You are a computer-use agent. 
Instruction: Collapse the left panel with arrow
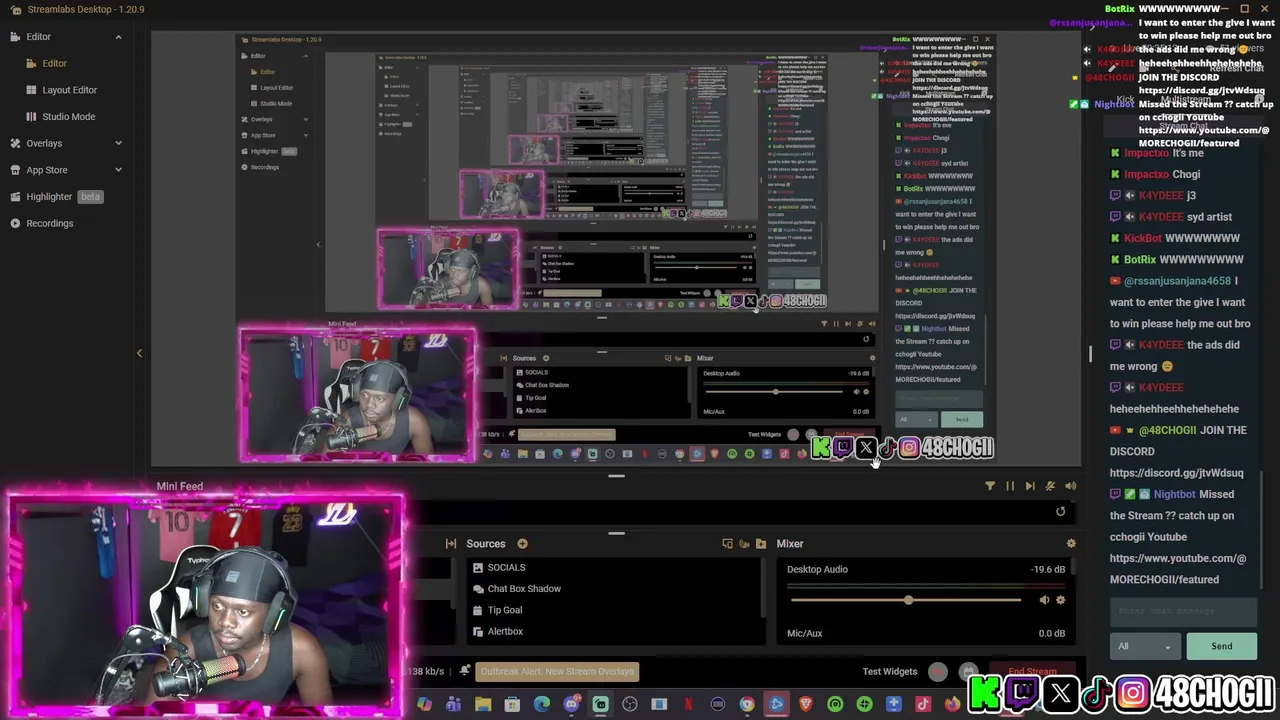click(x=139, y=353)
